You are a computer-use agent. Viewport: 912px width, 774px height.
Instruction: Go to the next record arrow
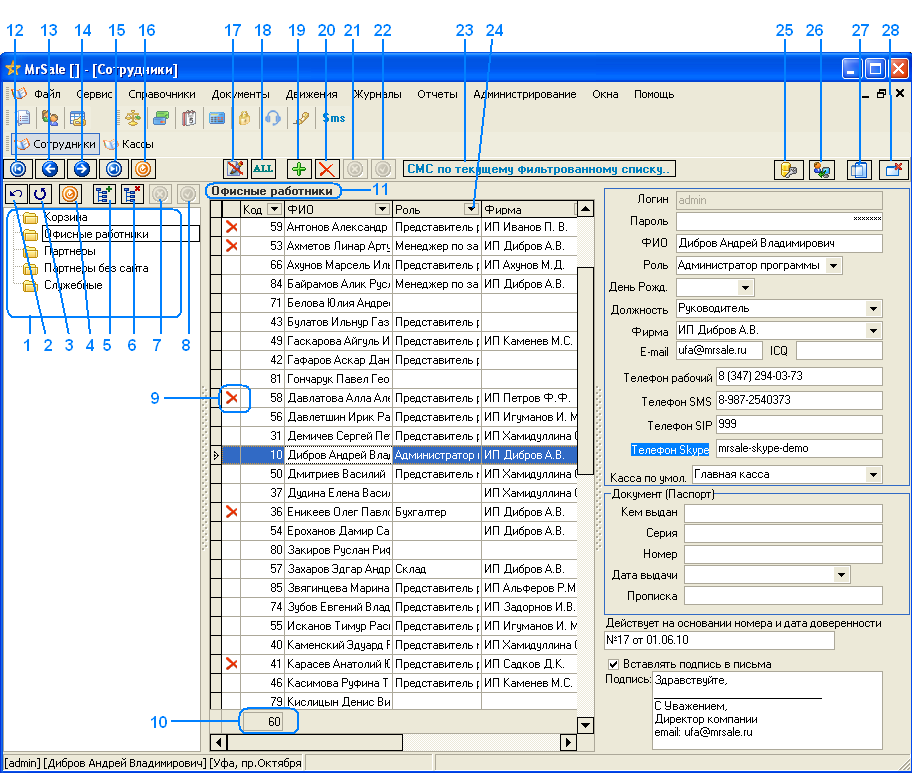[82, 169]
